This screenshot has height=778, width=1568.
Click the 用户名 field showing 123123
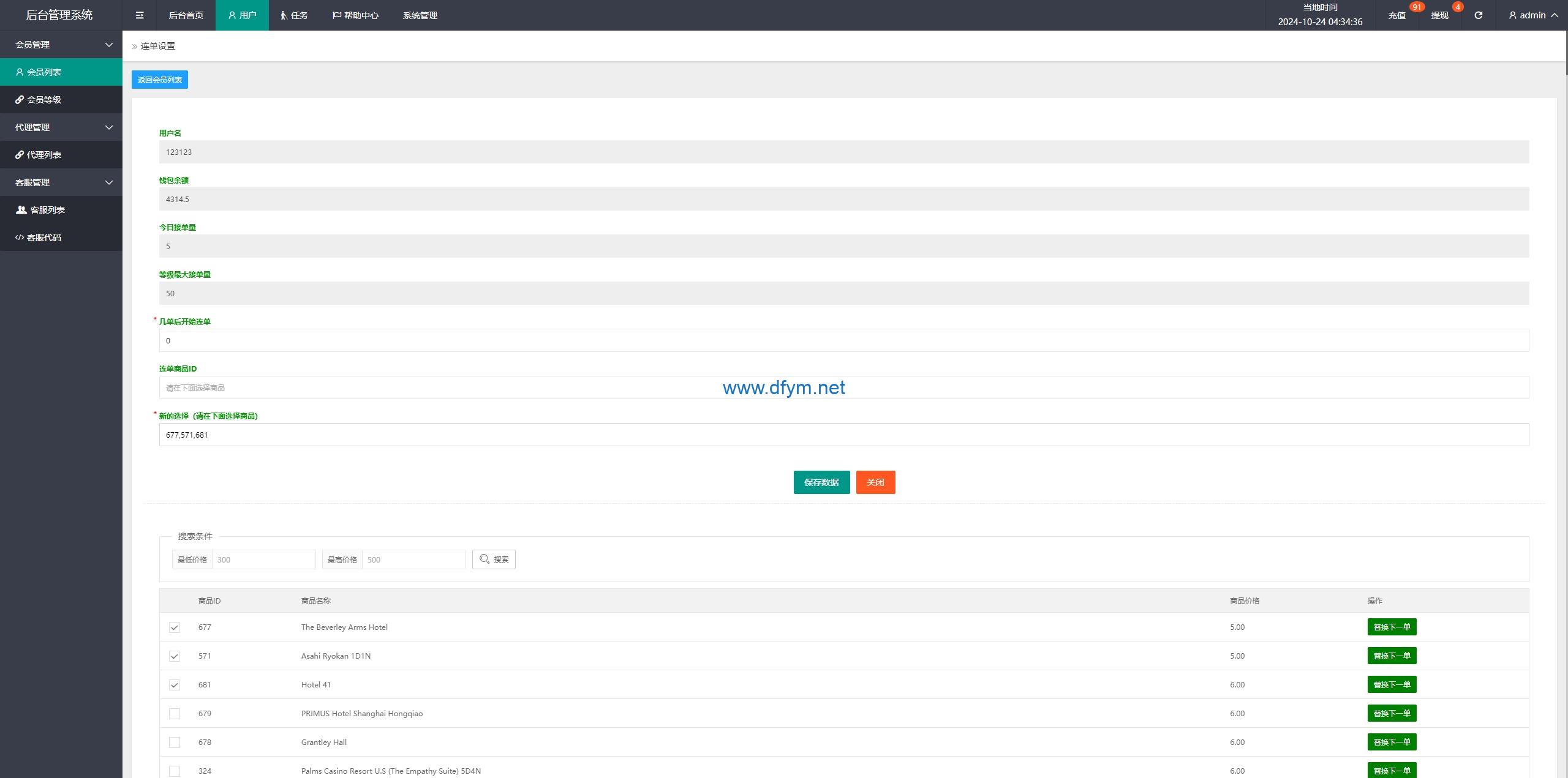click(844, 152)
